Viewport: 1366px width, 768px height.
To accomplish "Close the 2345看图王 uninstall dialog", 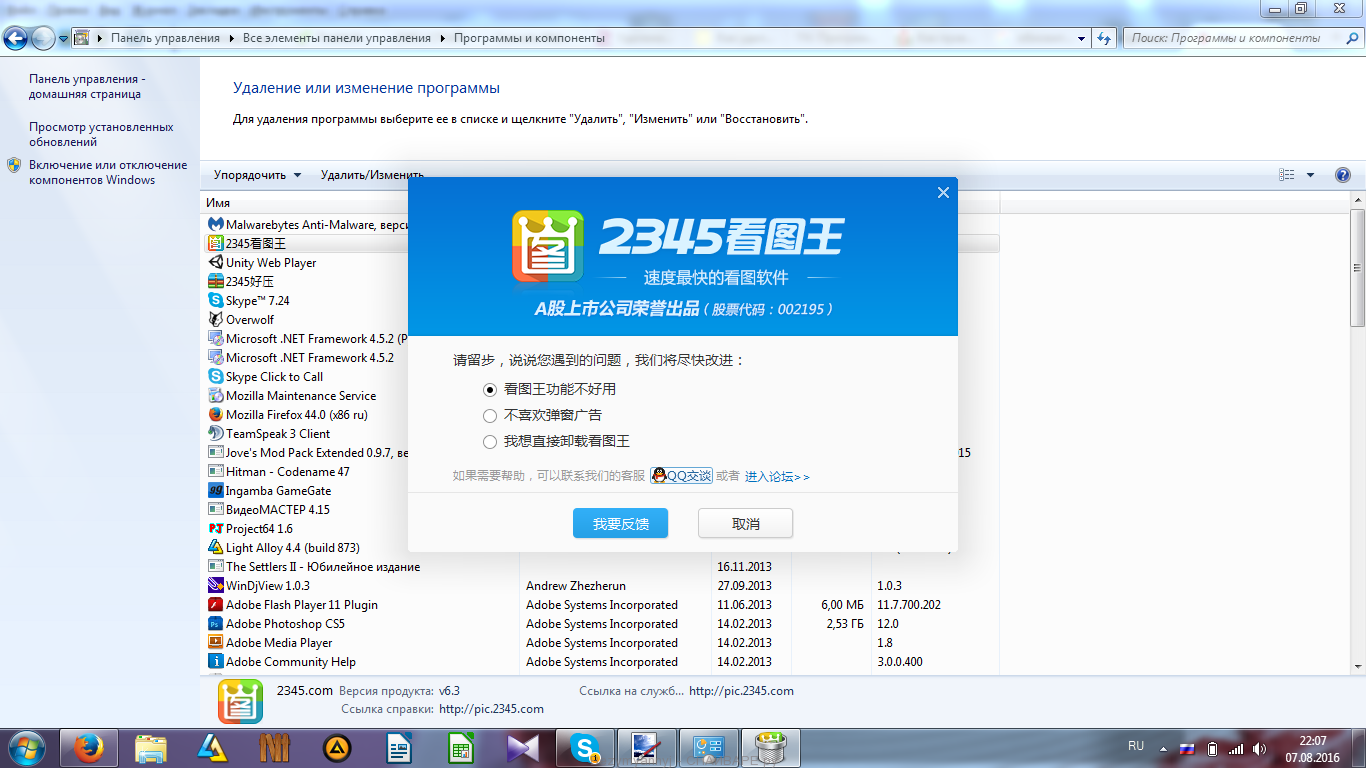I will coord(943,193).
